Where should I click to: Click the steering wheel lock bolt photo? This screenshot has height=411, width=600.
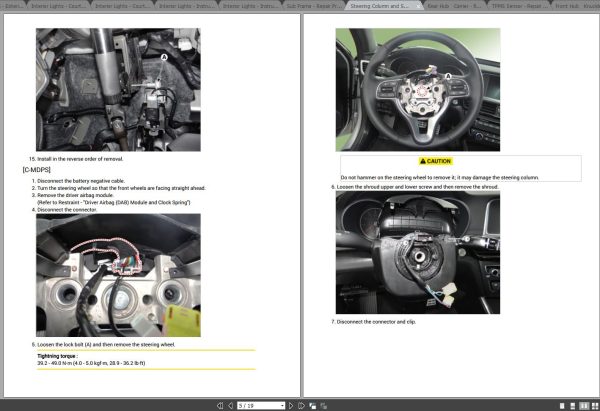pyautogui.click(x=418, y=90)
